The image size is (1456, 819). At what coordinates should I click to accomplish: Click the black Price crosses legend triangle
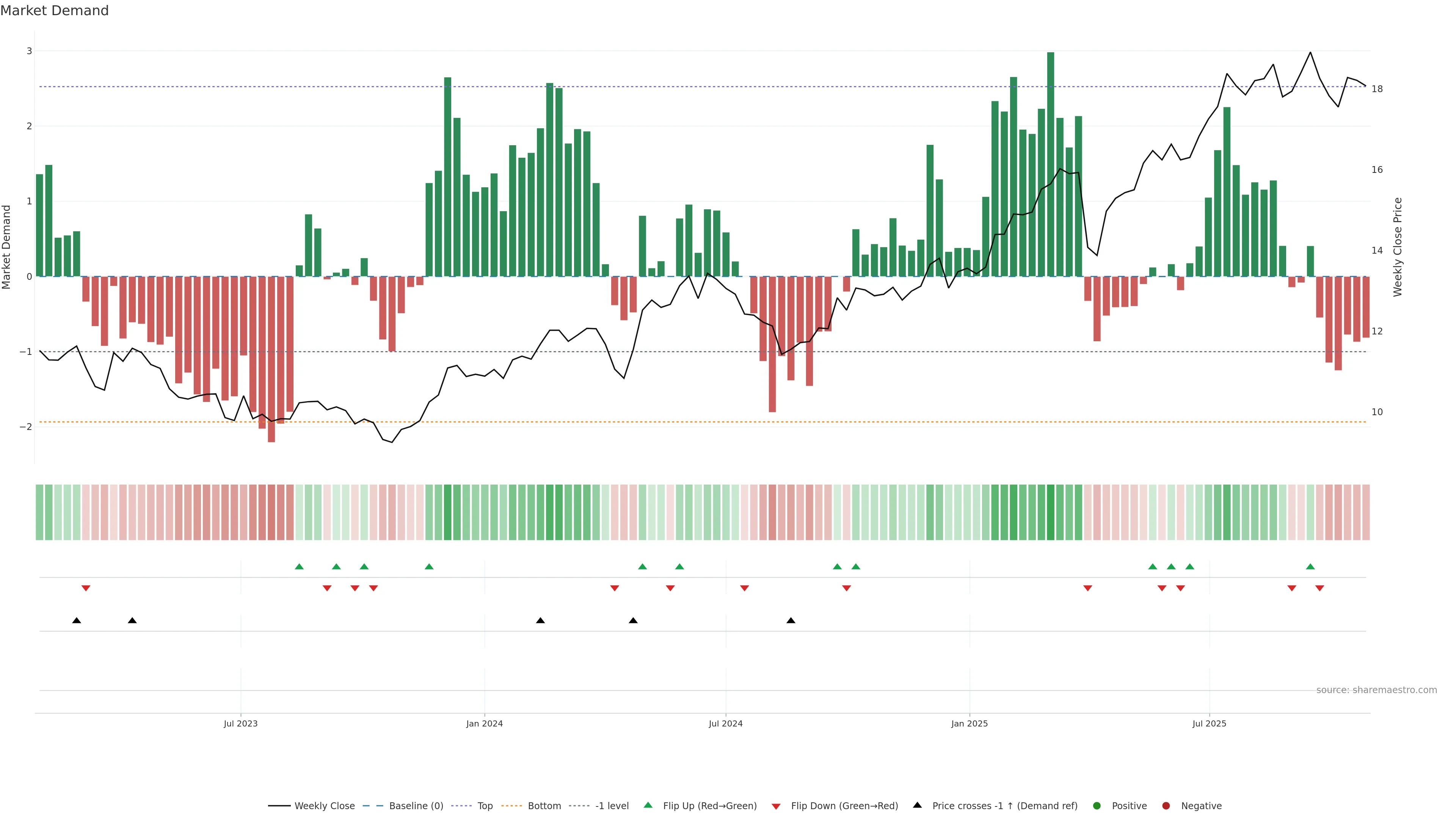[x=917, y=805]
